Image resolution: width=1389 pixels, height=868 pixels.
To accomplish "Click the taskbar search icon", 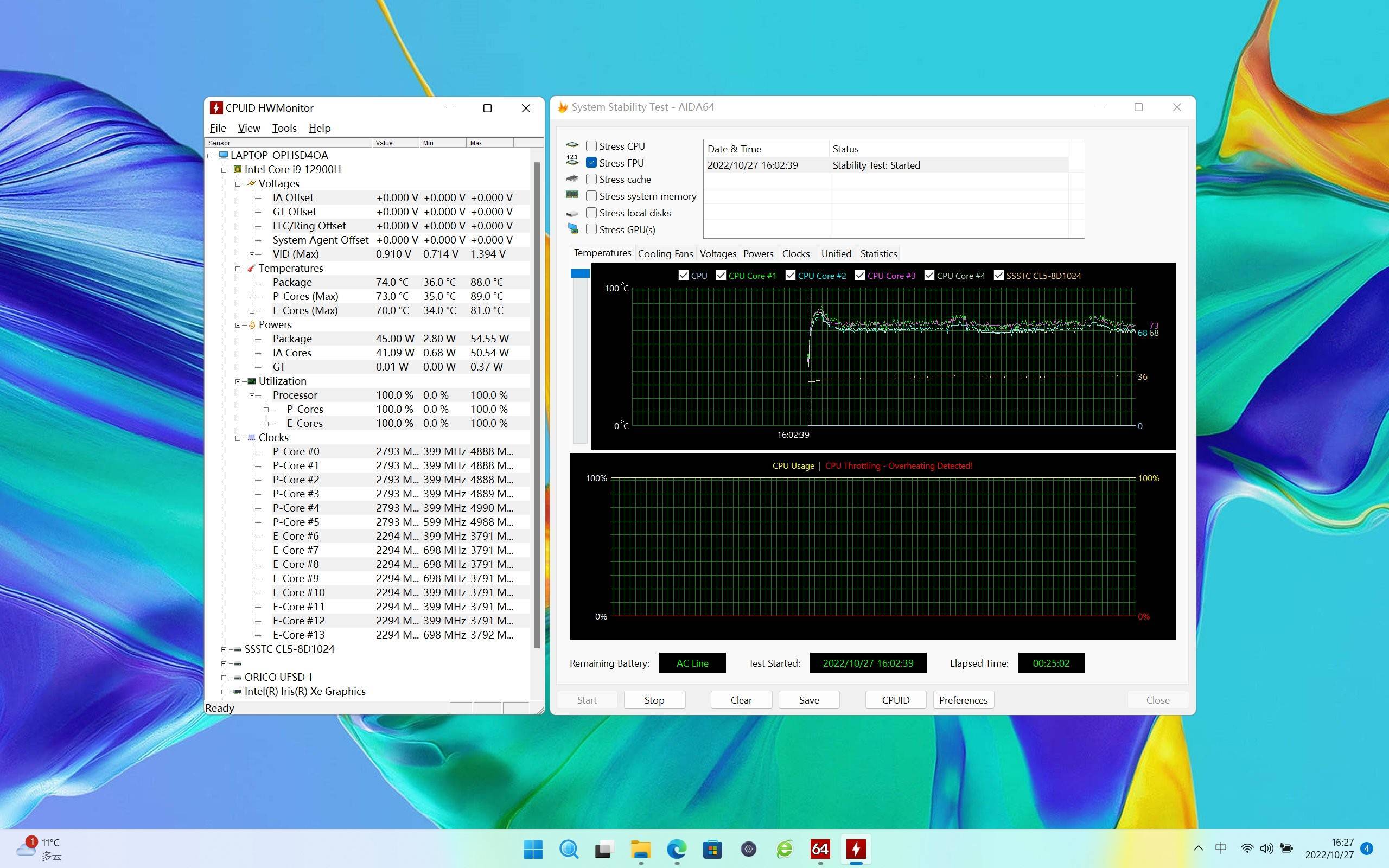I will point(568,848).
